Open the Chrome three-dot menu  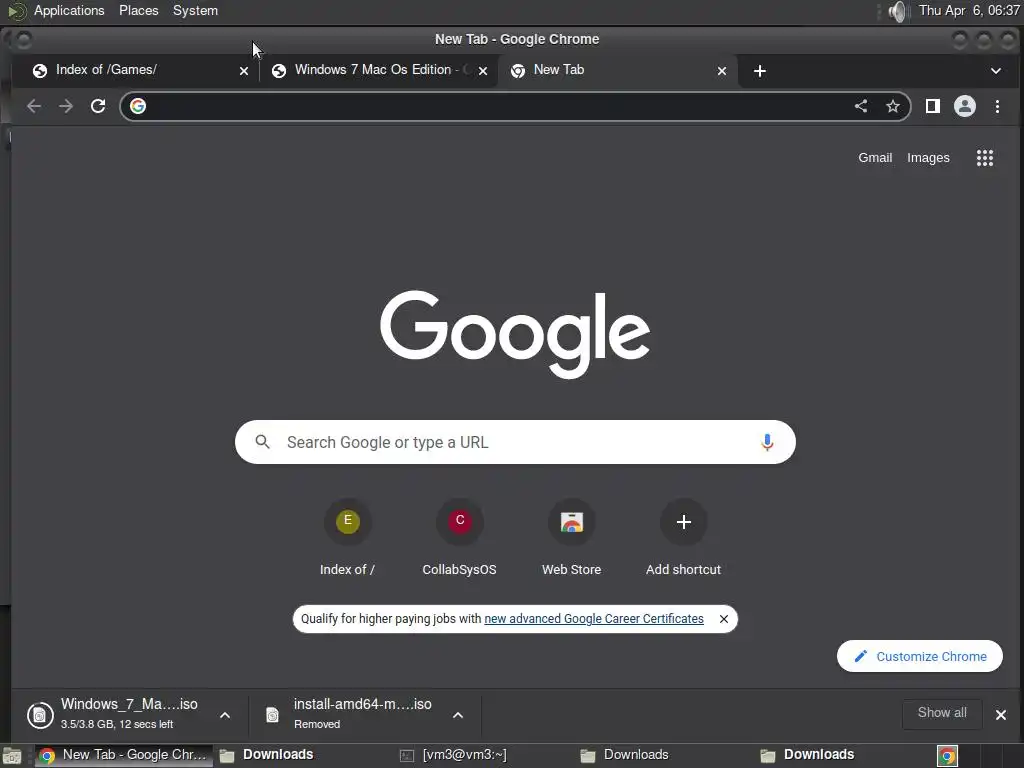tap(997, 106)
